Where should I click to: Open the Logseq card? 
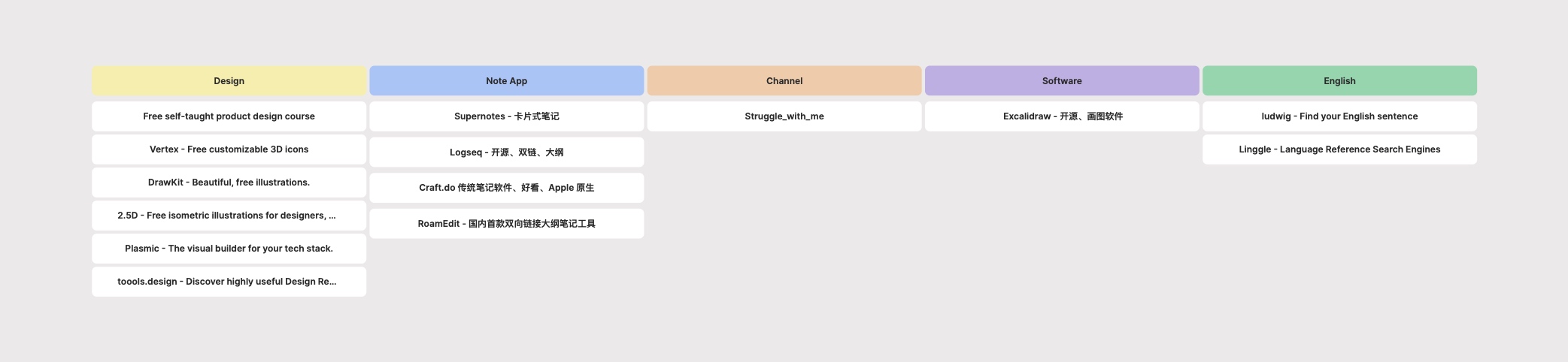pos(506,152)
